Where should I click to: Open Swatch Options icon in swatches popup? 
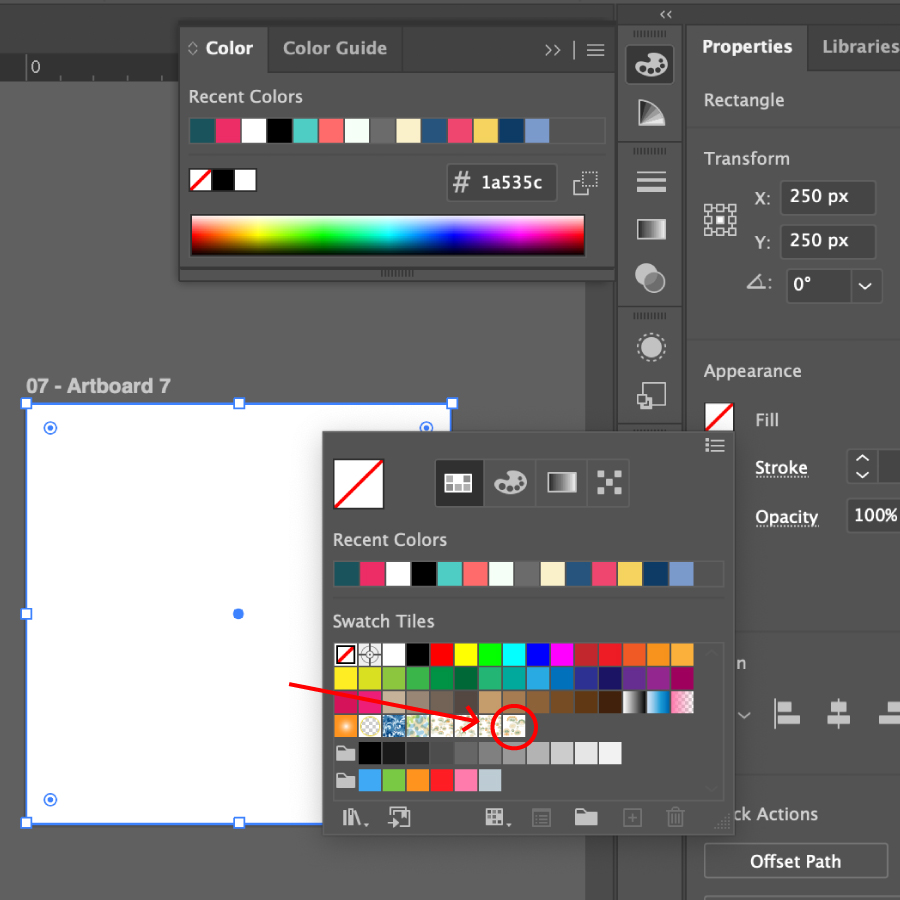541,817
